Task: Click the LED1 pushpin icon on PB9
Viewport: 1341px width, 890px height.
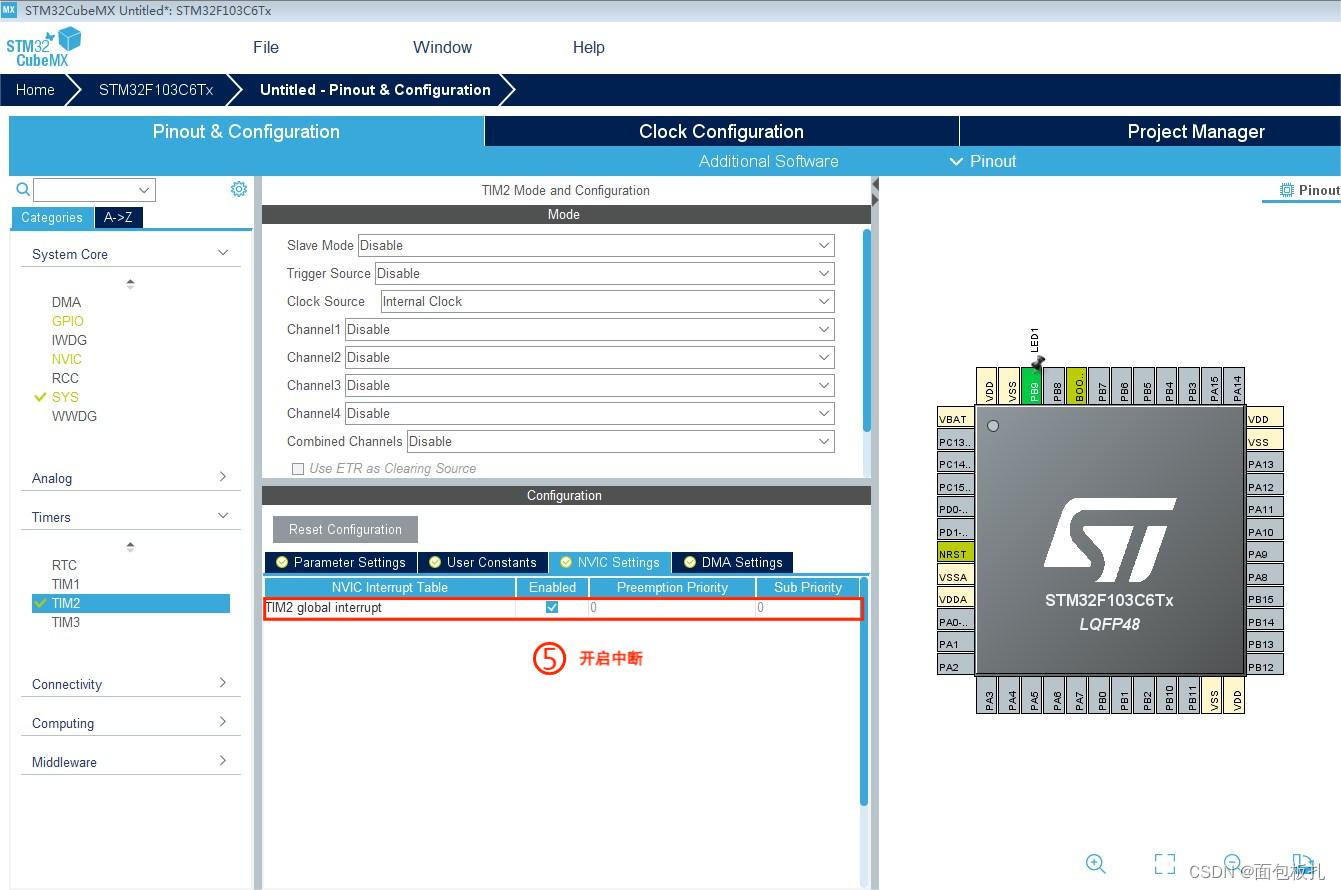Action: (1038, 363)
